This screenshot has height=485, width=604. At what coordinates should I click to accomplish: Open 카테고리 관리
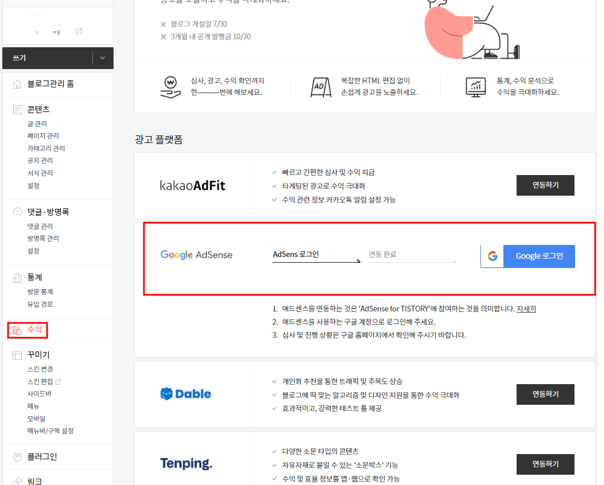(46, 148)
